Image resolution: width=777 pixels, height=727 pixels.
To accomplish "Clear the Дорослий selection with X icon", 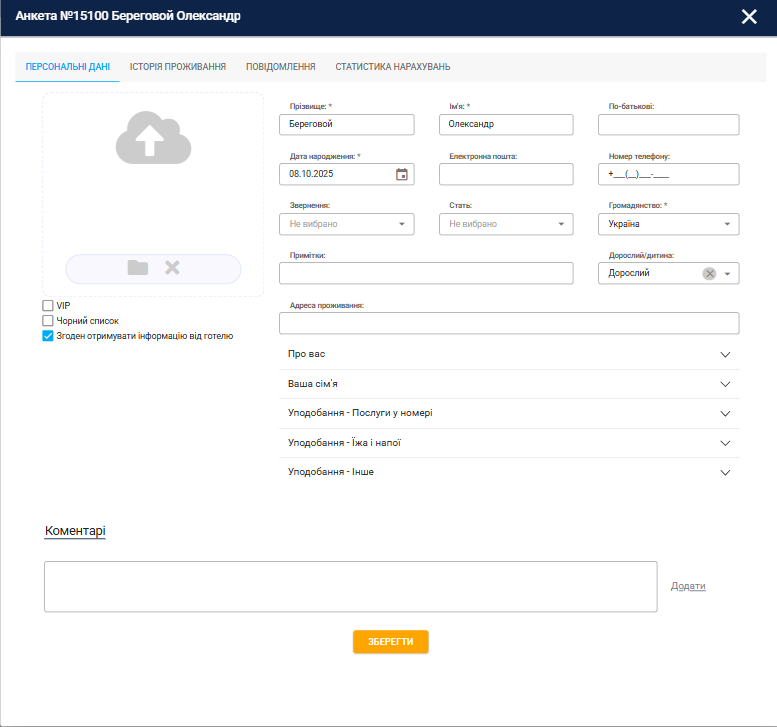I will (x=709, y=273).
